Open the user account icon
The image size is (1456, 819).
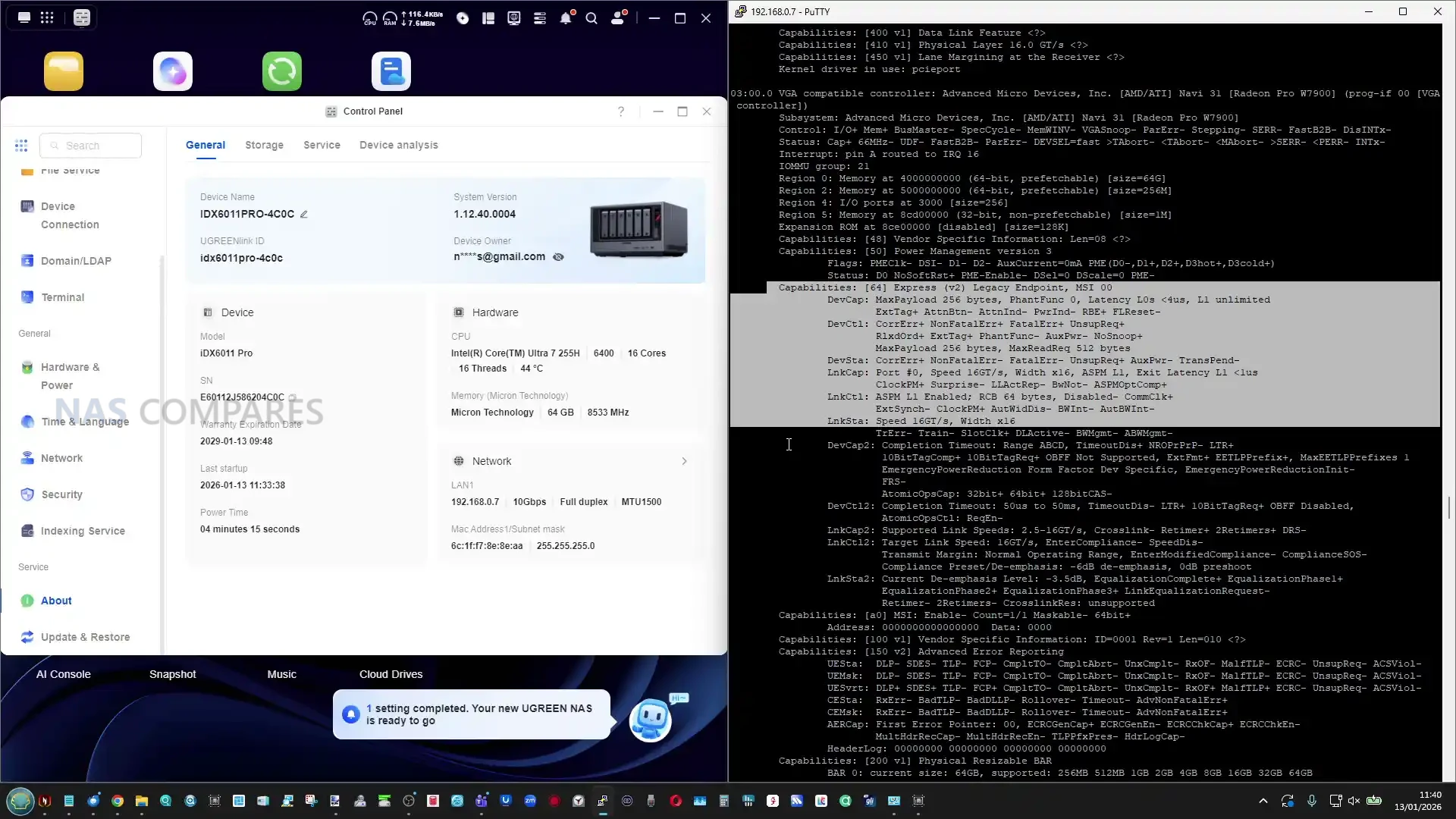(x=618, y=18)
